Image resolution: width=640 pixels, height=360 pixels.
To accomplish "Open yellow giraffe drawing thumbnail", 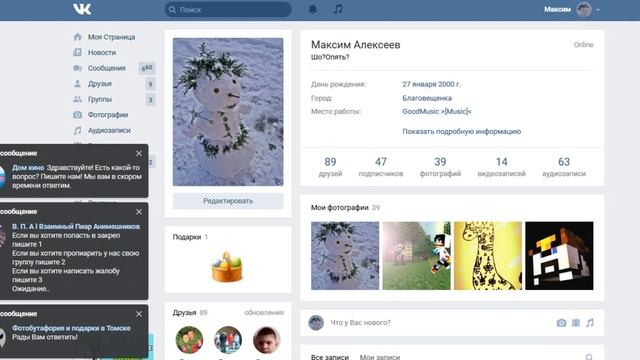I will pyautogui.click(x=488, y=256).
